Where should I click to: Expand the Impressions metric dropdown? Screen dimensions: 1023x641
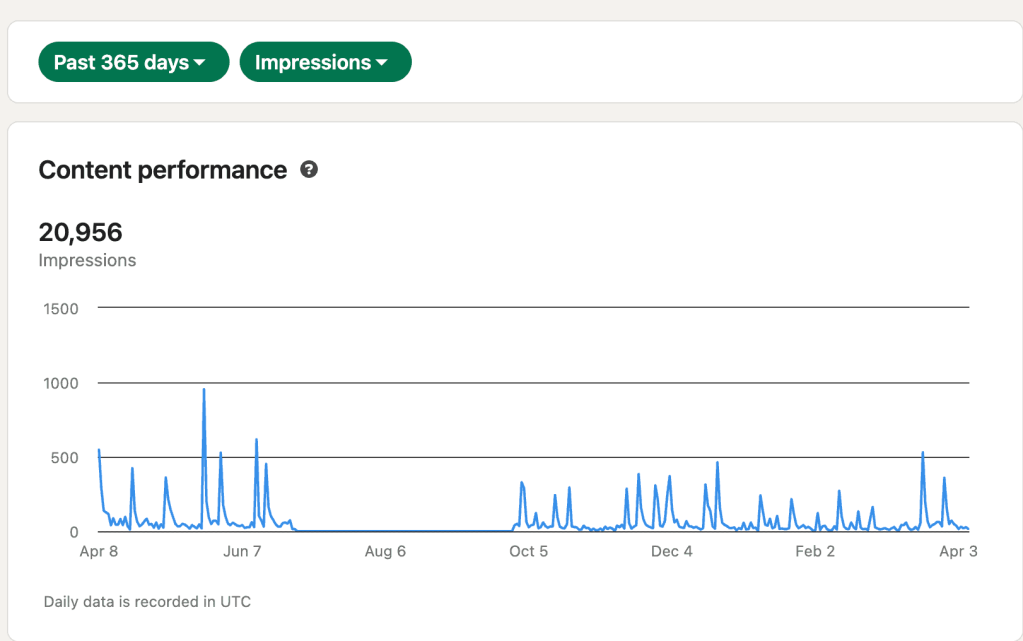point(325,62)
